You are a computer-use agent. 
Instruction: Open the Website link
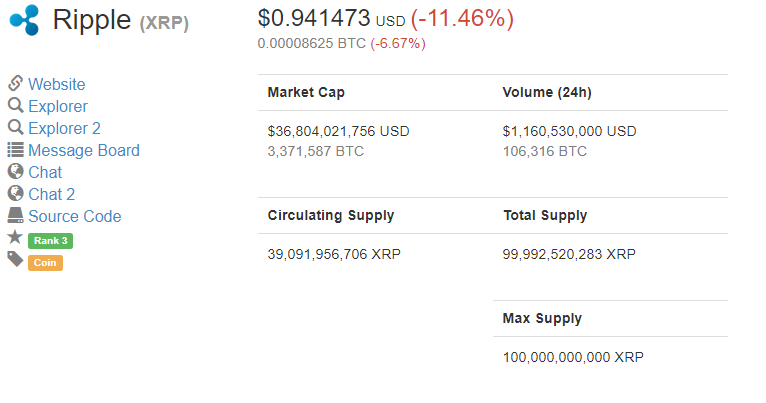(x=57, y=84)
